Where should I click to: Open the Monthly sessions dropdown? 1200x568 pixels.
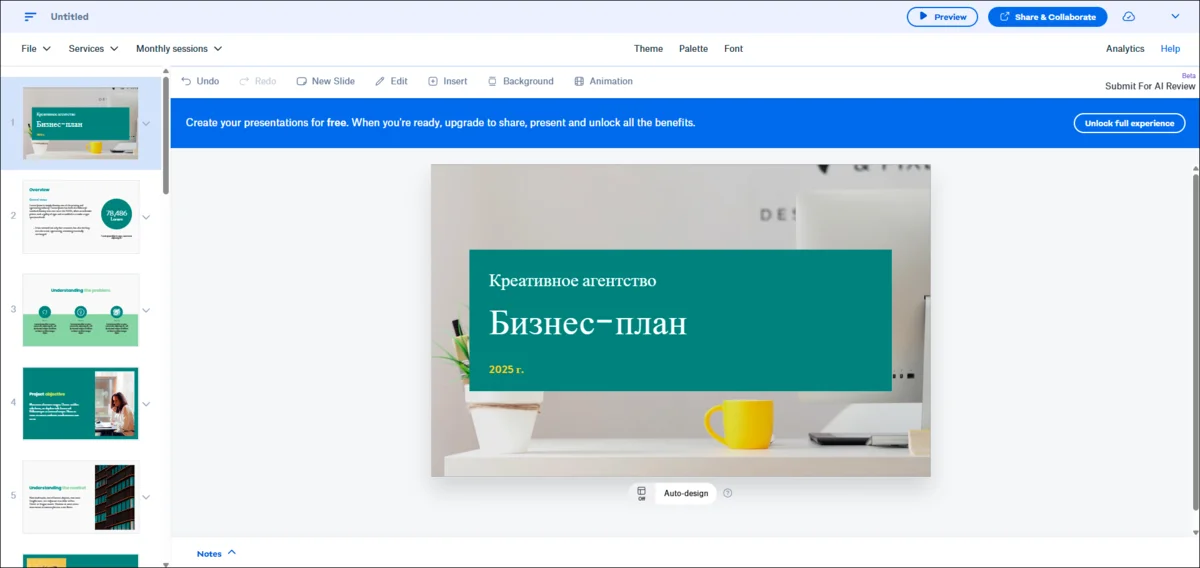[179, 48]
